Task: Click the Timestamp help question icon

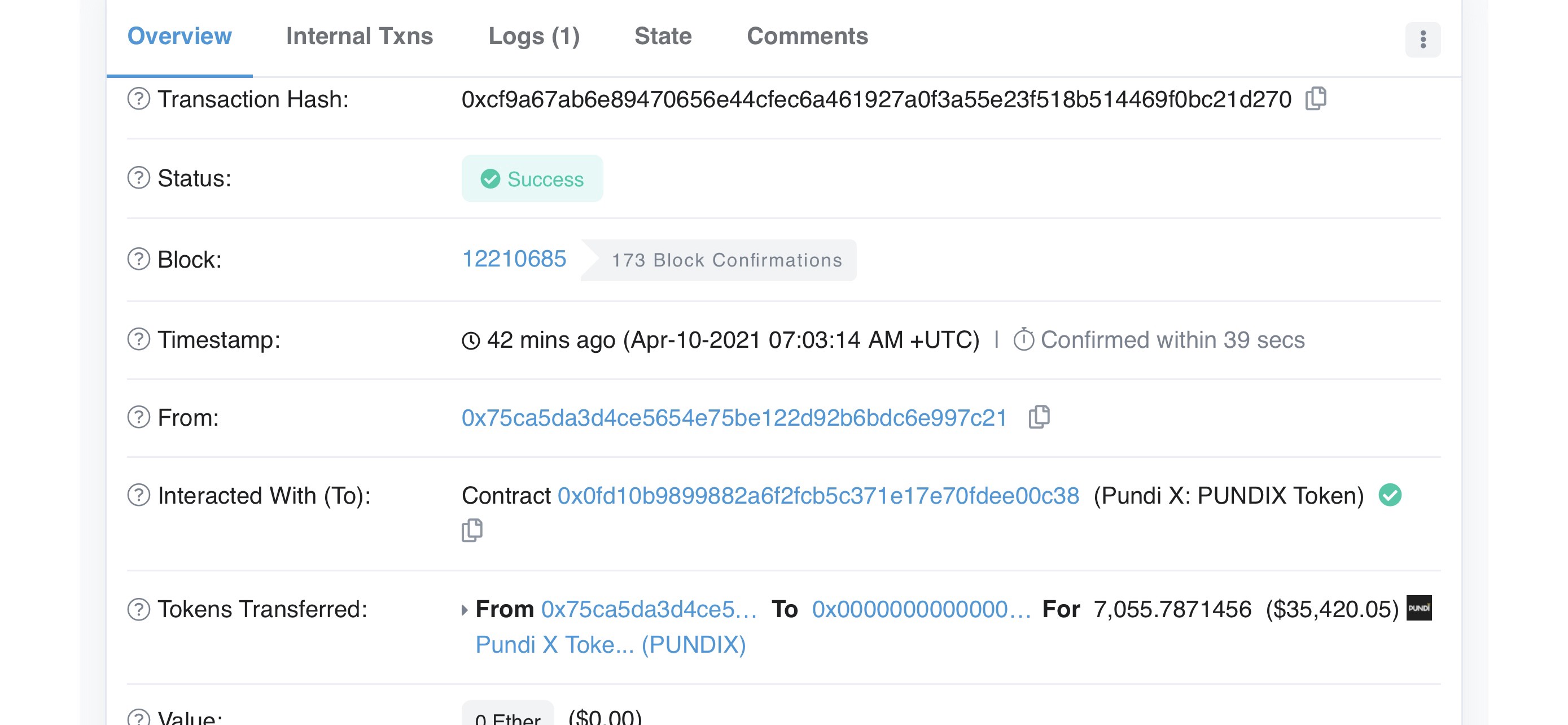Action: pyautogui.click(x=139, y=339)
